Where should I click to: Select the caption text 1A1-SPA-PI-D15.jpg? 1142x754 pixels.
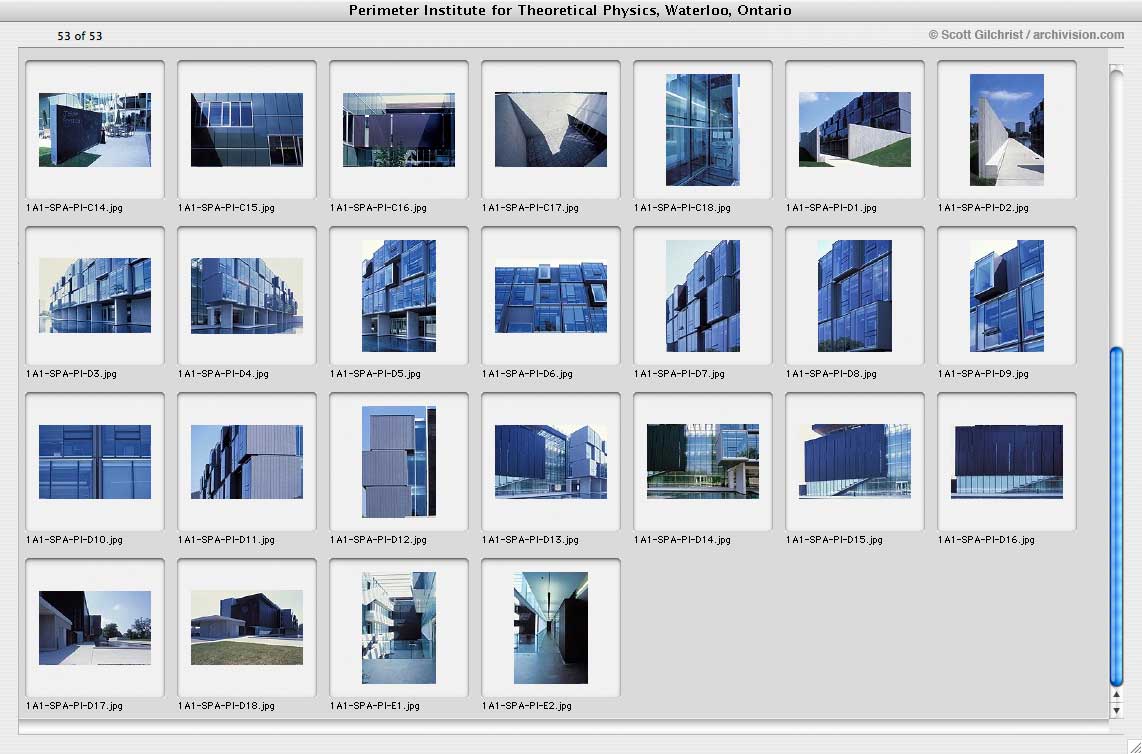(x=835, y=540)
